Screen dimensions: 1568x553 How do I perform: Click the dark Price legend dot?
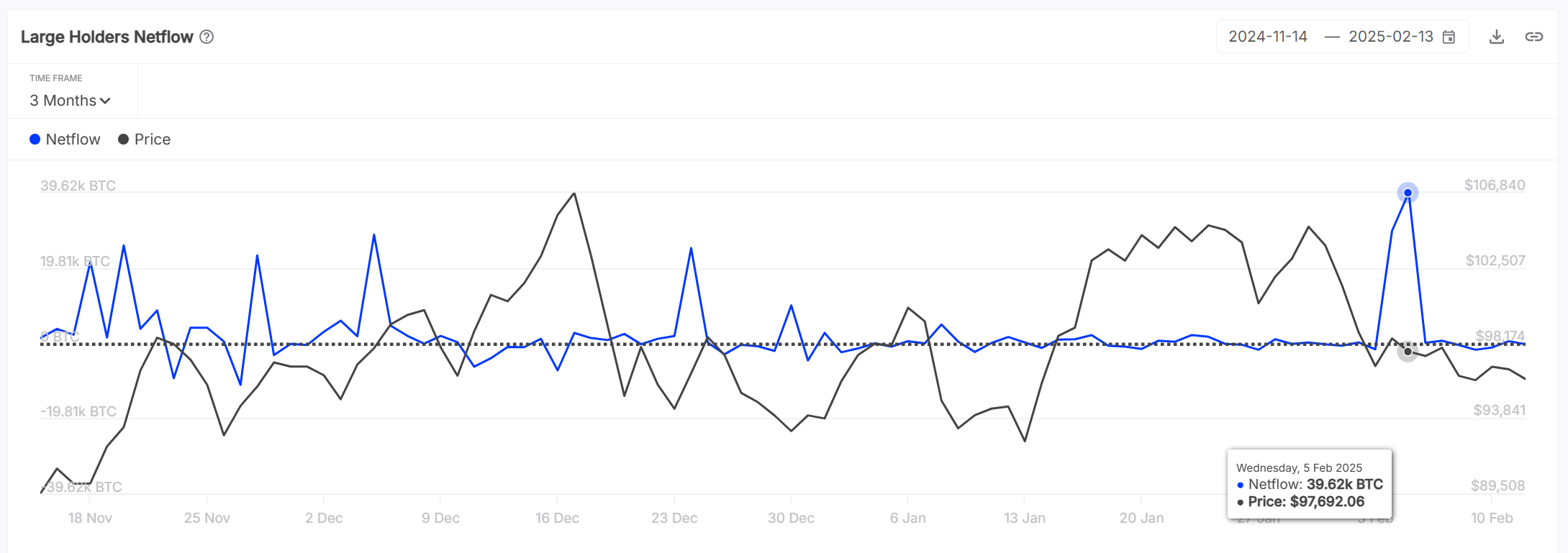tap(124, 140)
